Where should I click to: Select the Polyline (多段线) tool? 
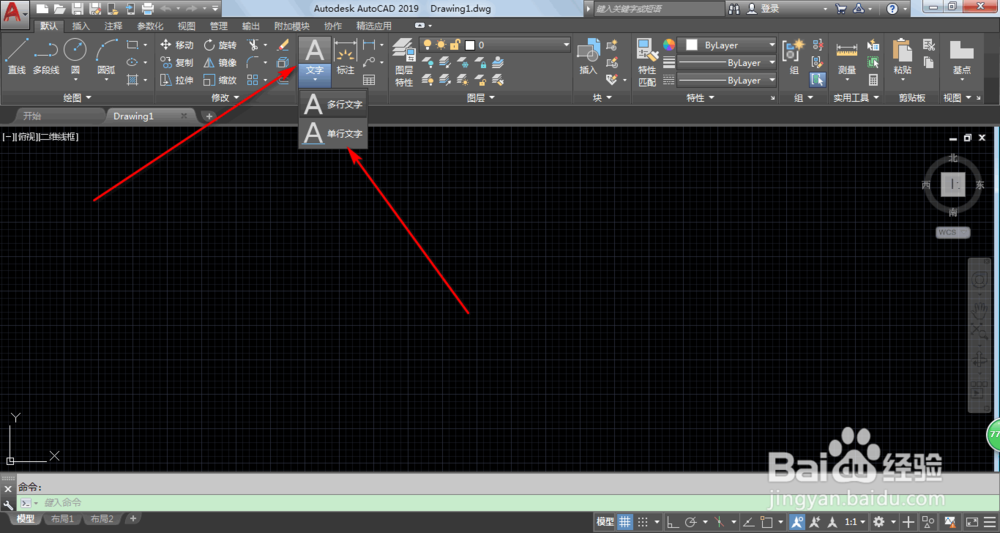45,56
